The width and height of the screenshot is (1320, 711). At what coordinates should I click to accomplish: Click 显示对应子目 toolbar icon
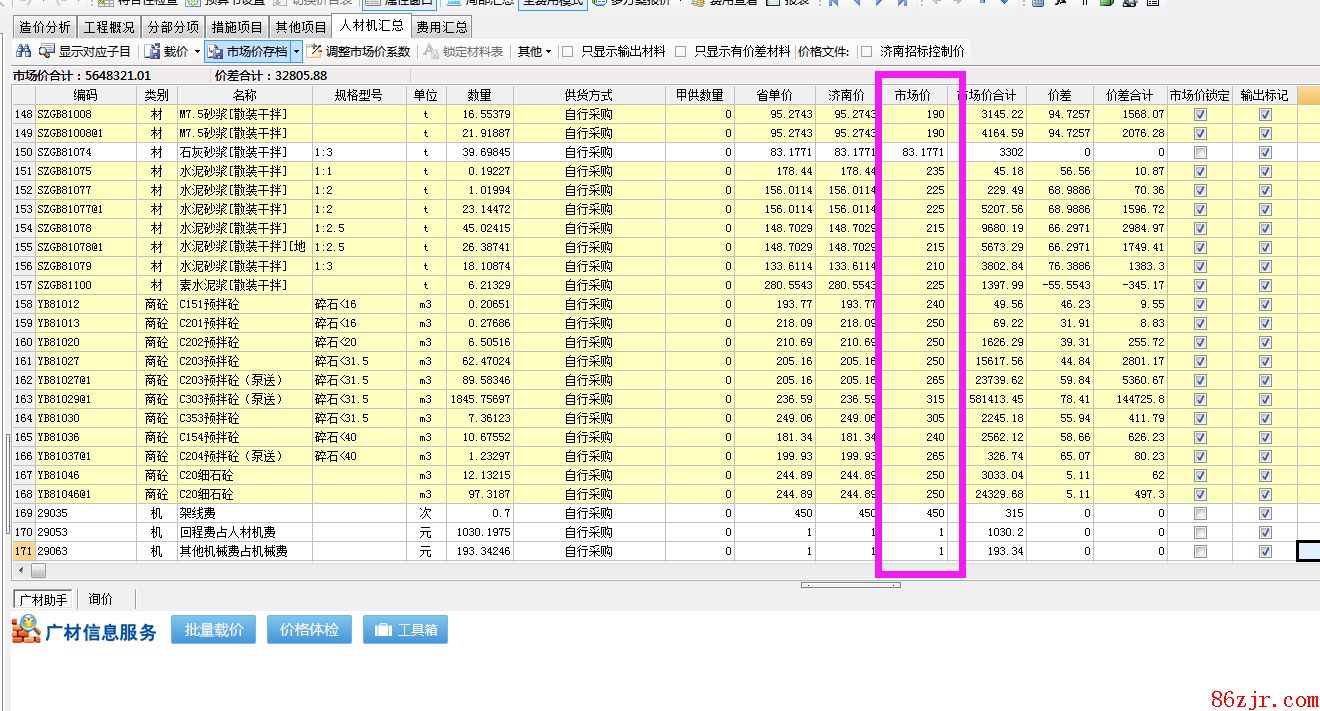[47, 51]
